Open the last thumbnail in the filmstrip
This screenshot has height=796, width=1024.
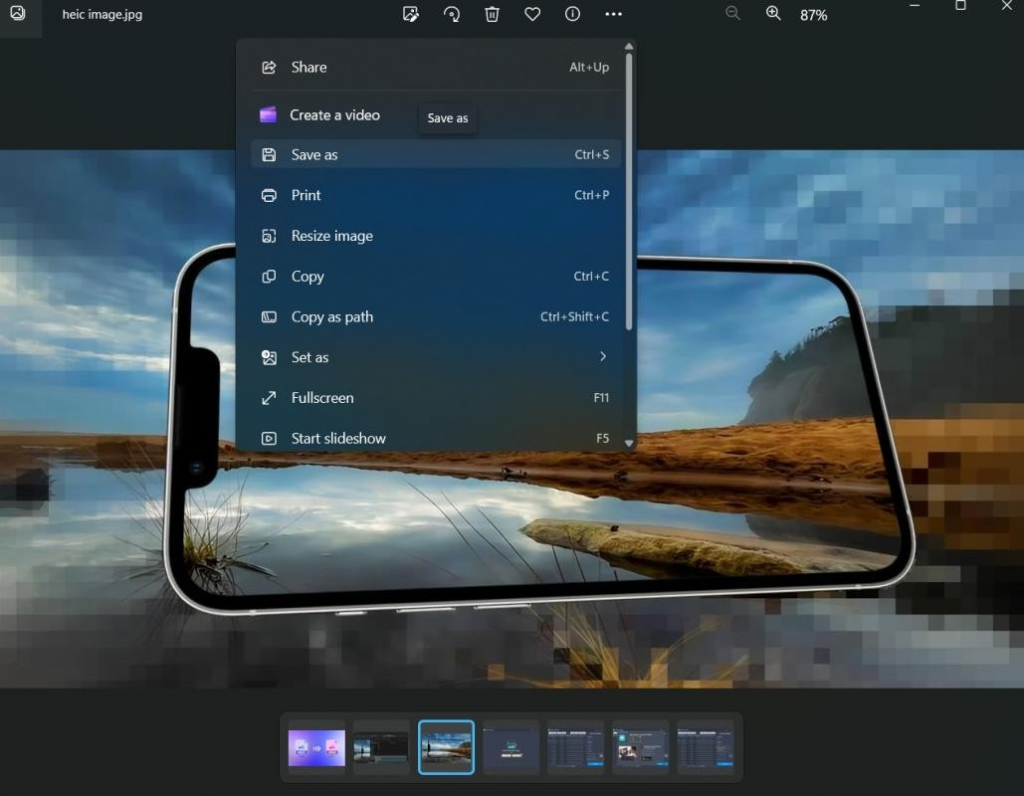click(x=705, y=747)
